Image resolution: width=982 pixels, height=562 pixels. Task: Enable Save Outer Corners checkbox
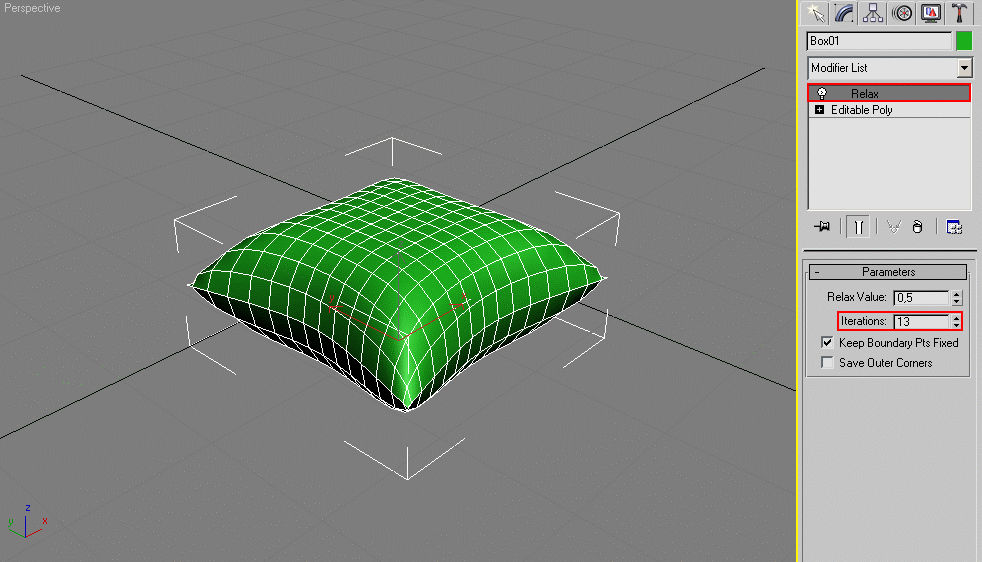[x=827, y=363]
